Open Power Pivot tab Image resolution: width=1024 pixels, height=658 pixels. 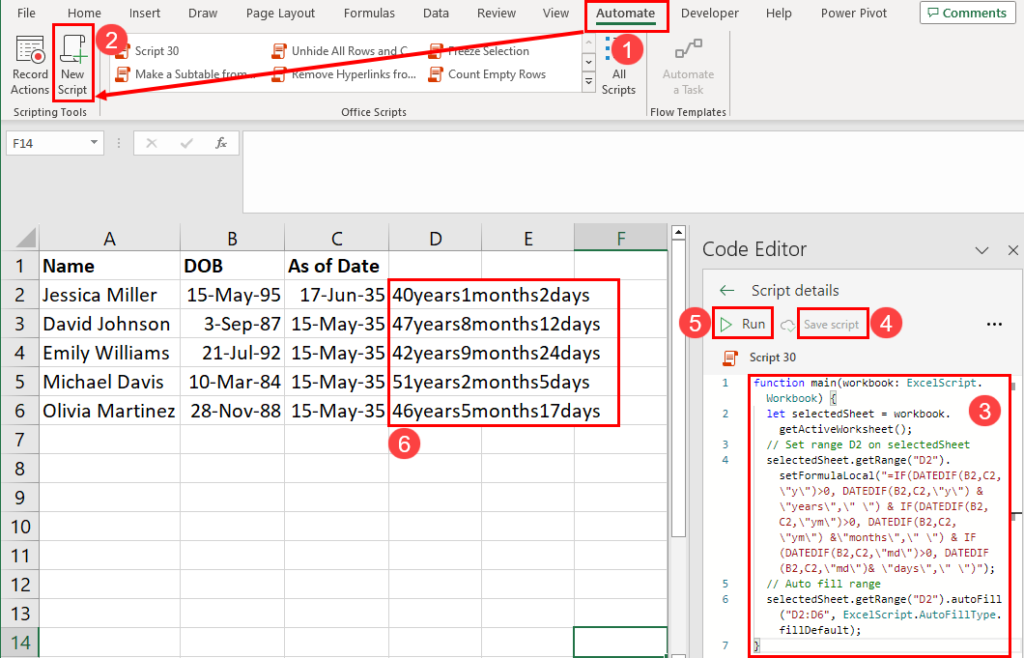click(x=854, y=13)
